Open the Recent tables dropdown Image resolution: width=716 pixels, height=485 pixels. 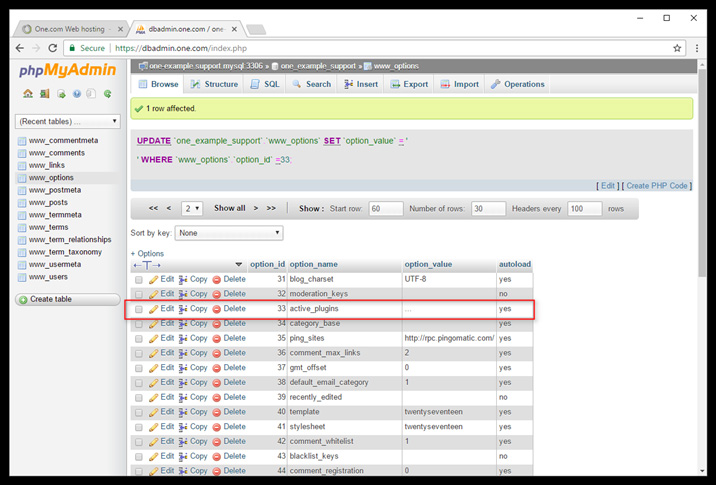coord(67,121)
